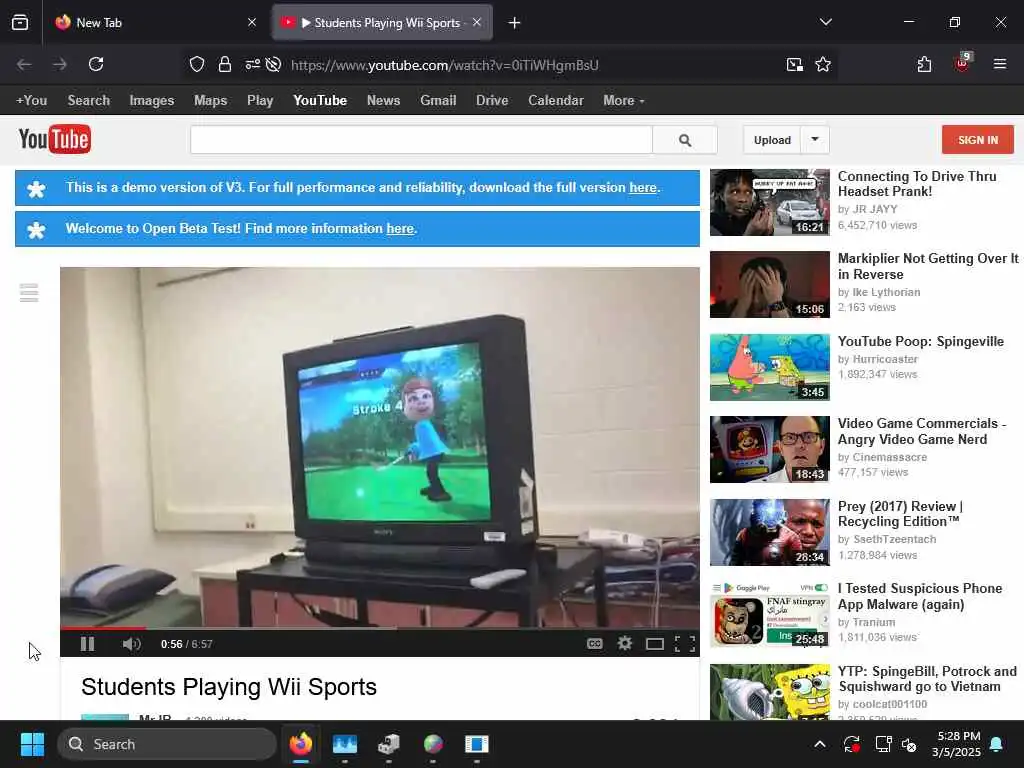Open picture-in-picture from address bar
The width and height of the screenshot is (1024, 768).
[x=795, y=64]
